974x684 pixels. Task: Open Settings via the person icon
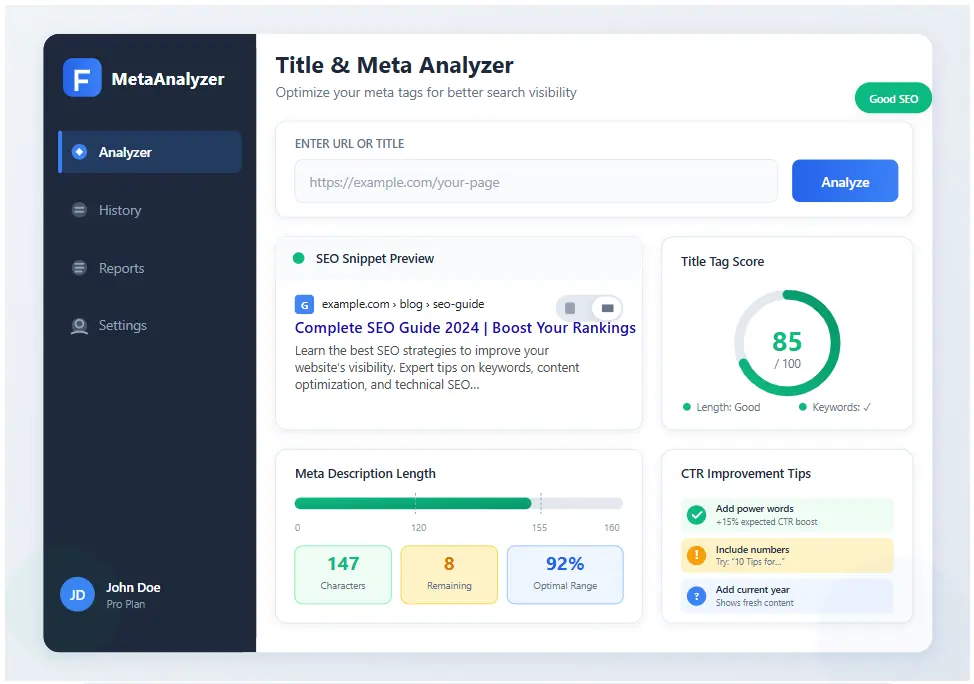coord(80,325)
